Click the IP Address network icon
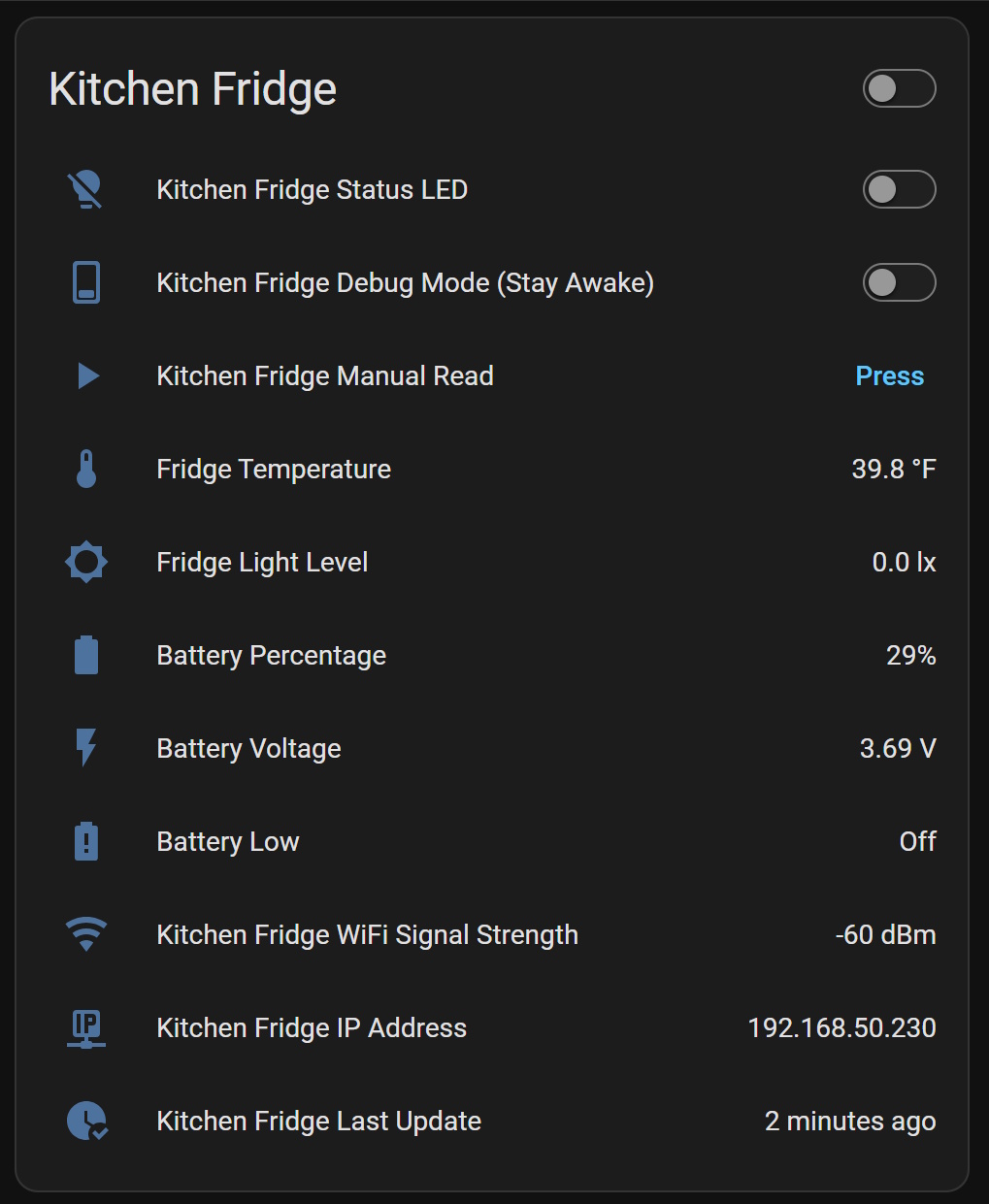 (86, 1028)
